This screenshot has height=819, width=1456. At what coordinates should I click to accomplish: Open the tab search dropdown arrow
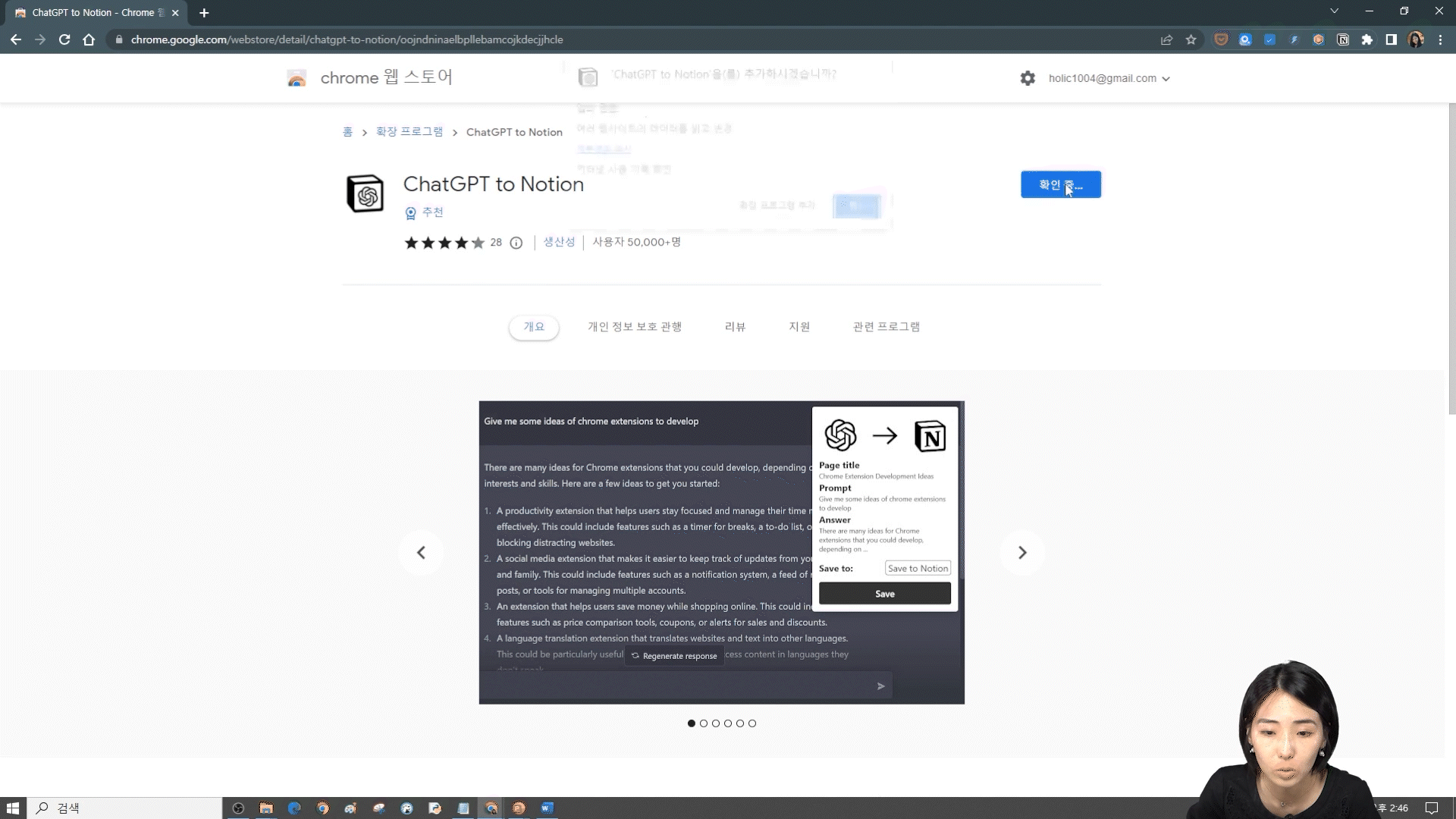pyautogui.click(x=1334, y=11)
